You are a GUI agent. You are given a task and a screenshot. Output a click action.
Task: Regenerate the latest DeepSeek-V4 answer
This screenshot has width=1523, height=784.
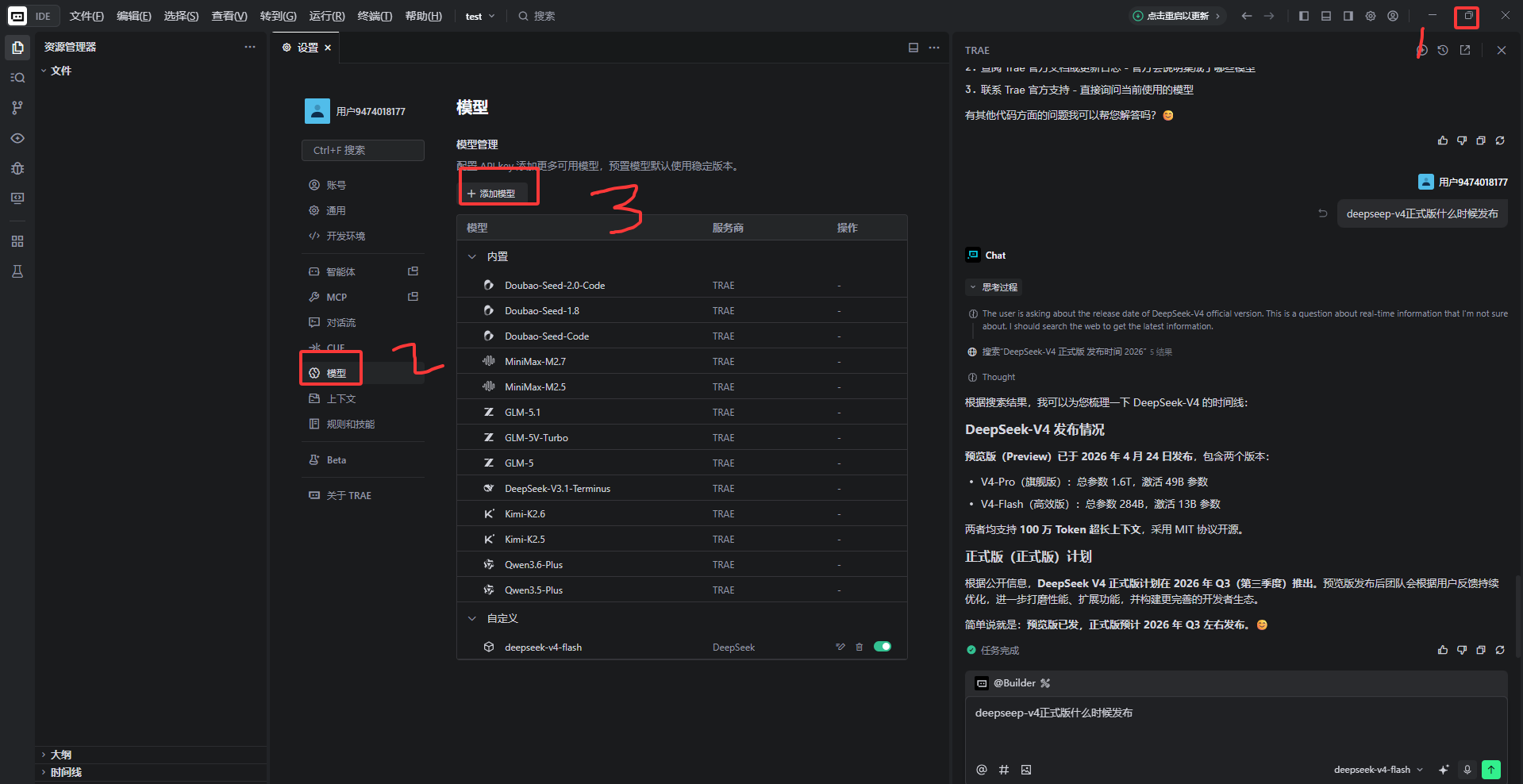(1500, 650)
